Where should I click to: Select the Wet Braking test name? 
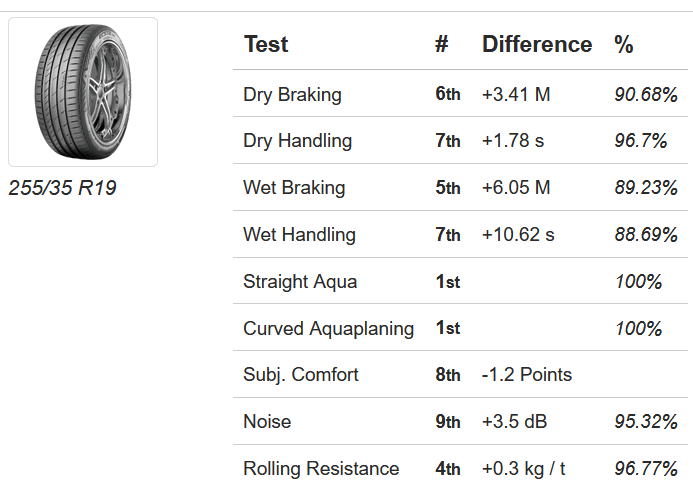point(294,188)
